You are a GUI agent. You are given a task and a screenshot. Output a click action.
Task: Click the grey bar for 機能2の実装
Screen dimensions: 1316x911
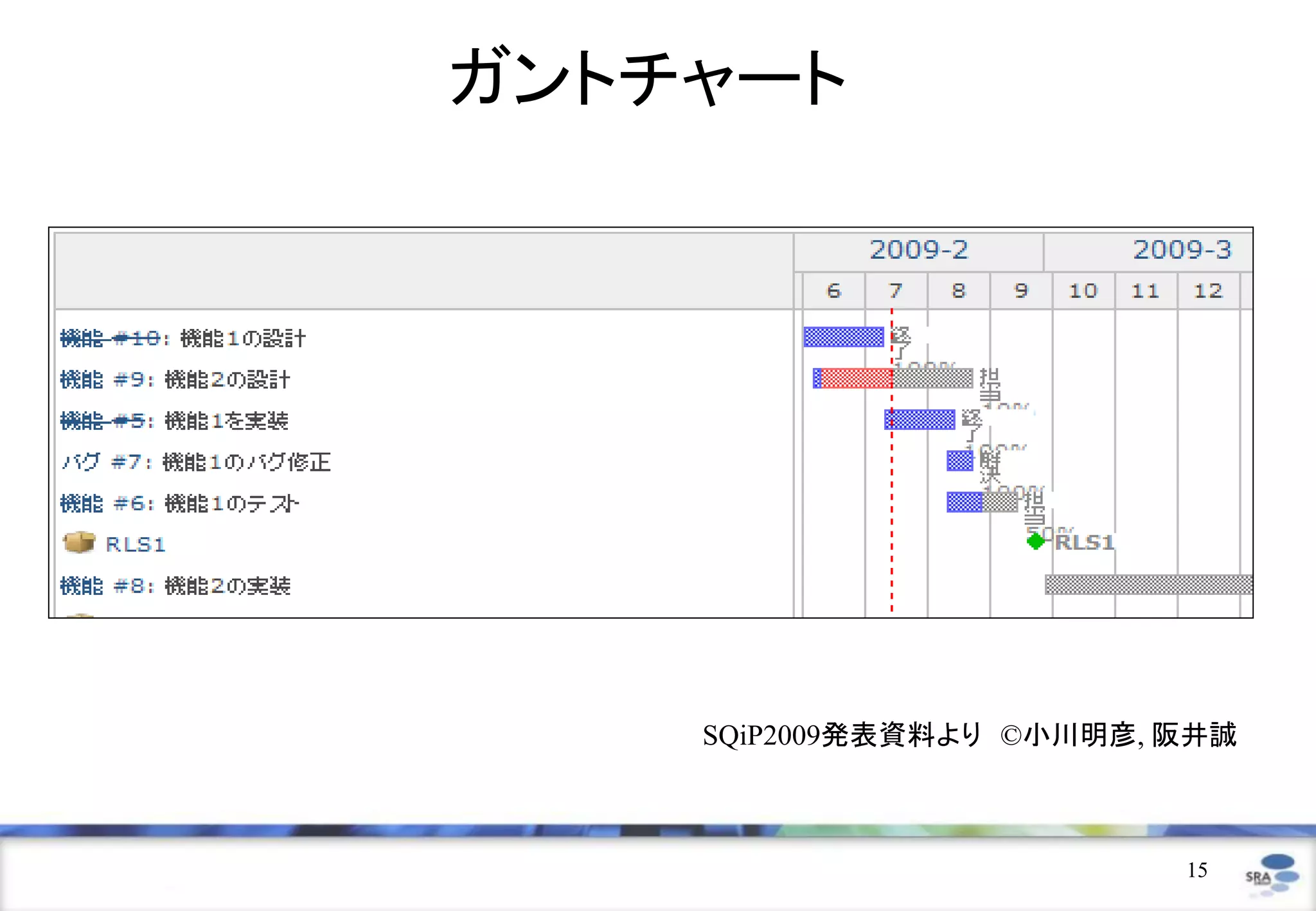1149,585
